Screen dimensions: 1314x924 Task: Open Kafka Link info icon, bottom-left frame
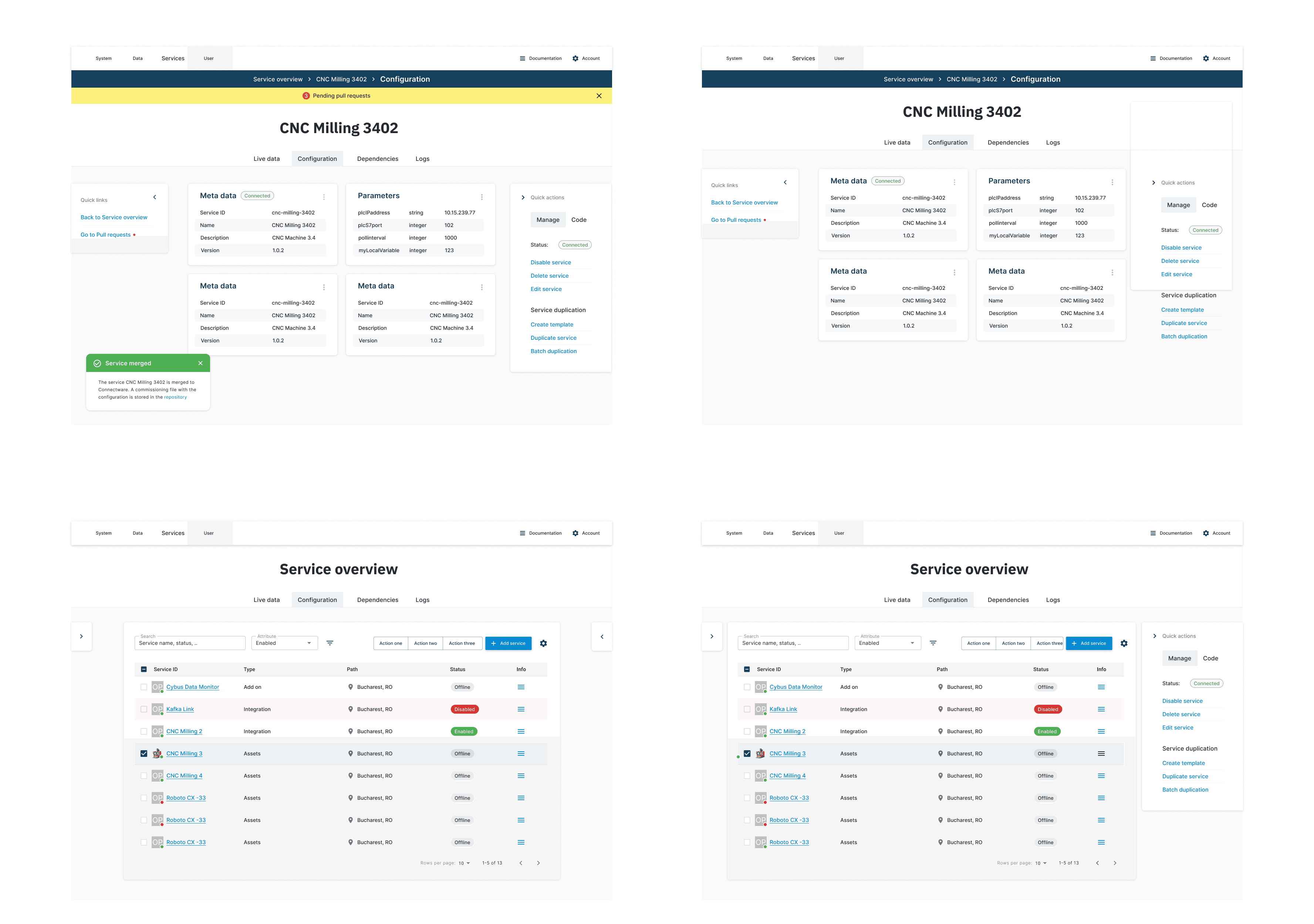521,710
